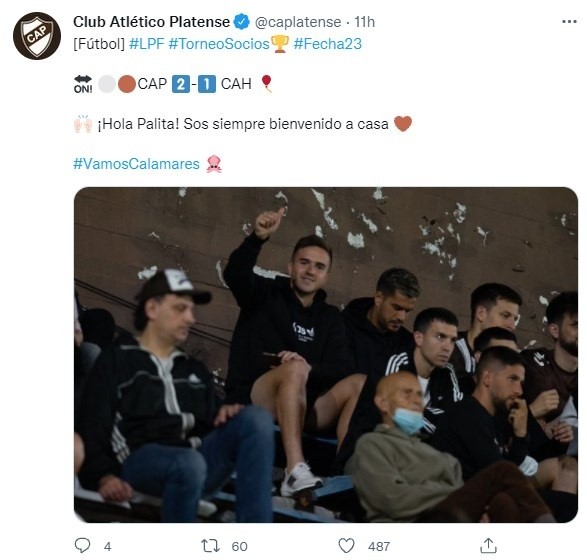
Task: Open the #VamosCalamares hashtag
Action: [x=136, y=164]
